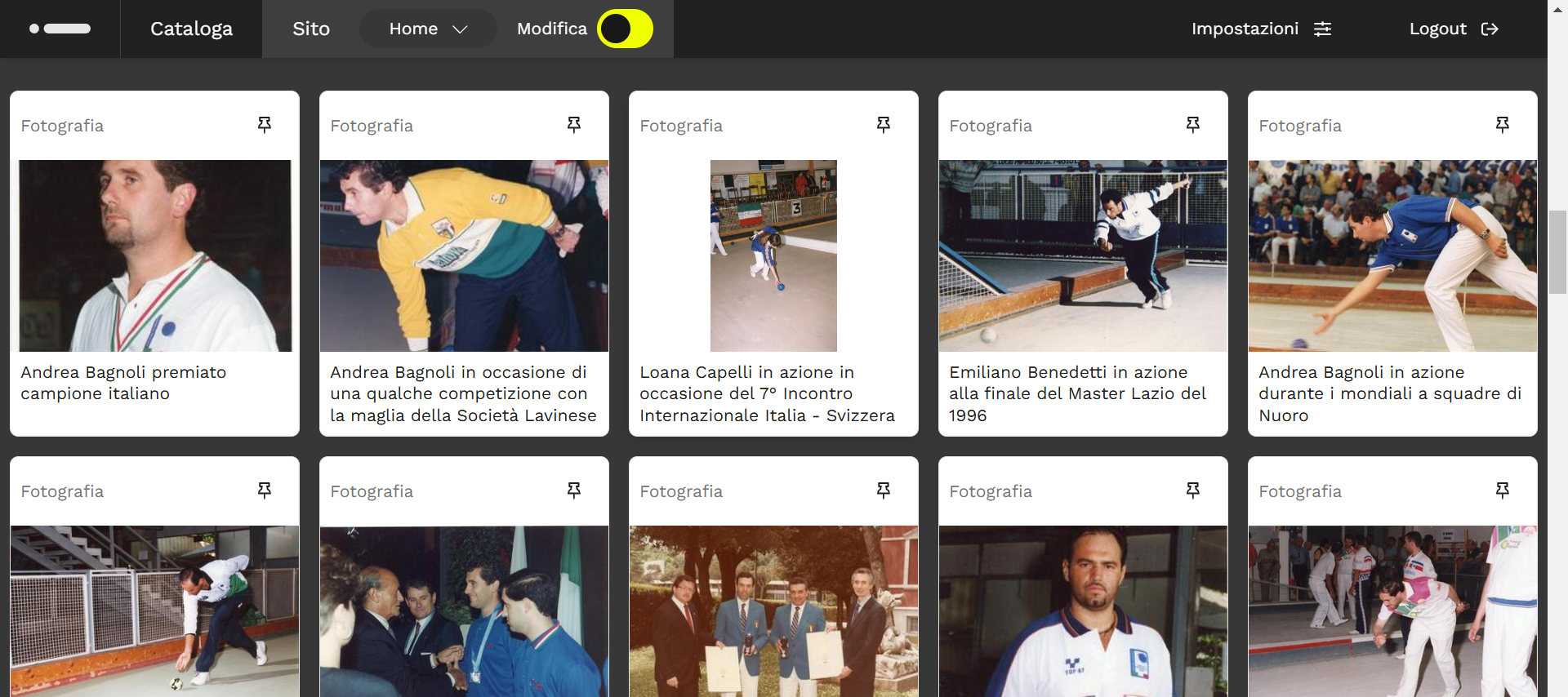Click the Logout exit arrow icon

tap(1490, 29)
